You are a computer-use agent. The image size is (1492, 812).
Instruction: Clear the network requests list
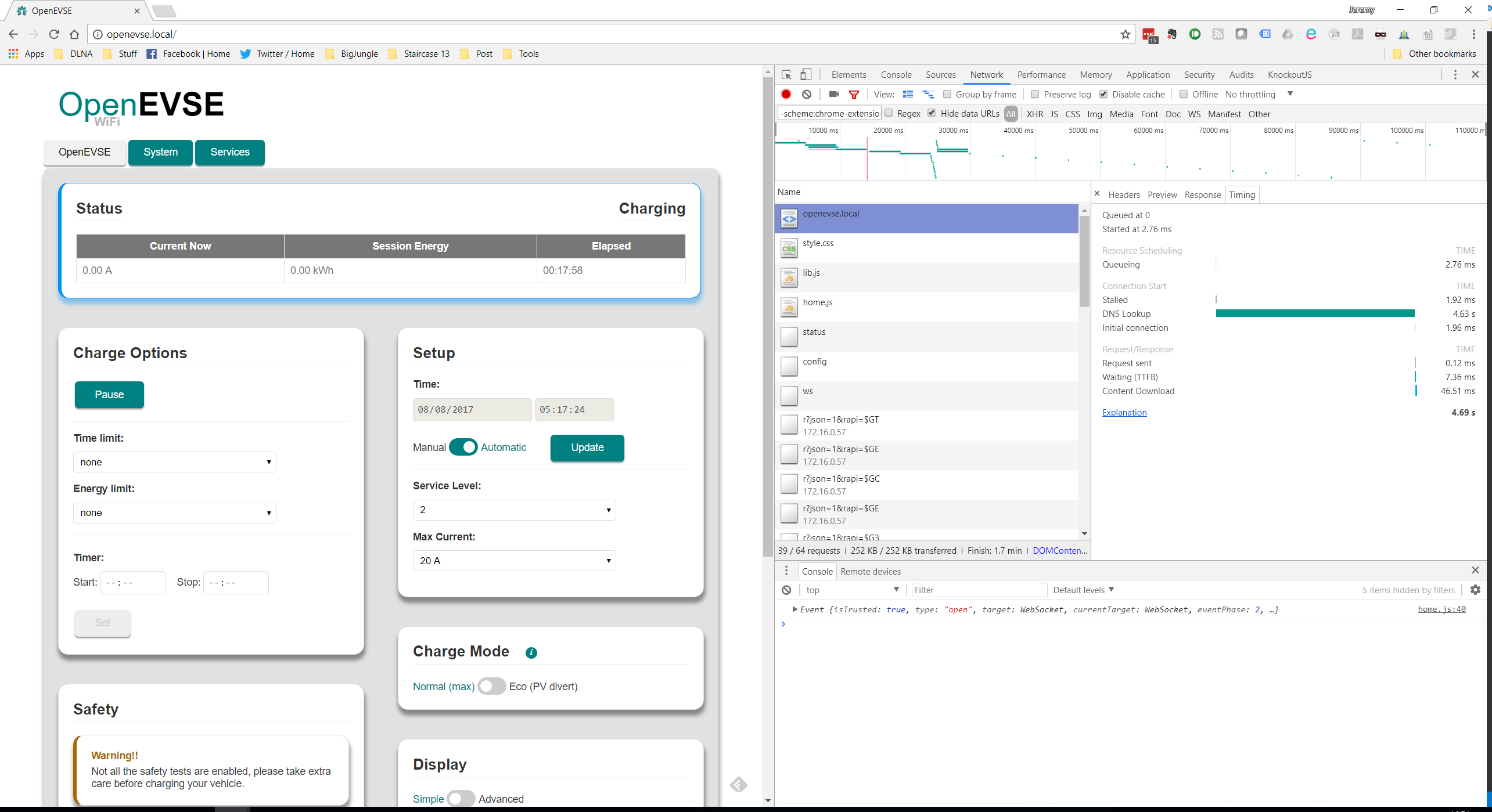coord(807,94)
